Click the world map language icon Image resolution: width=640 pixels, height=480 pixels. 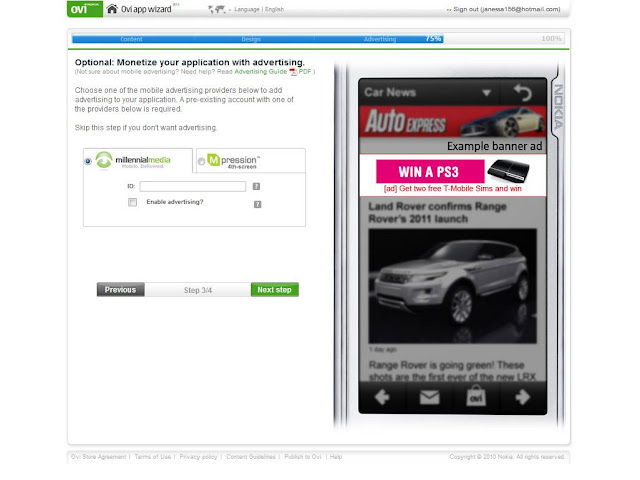tap(217, 9)
